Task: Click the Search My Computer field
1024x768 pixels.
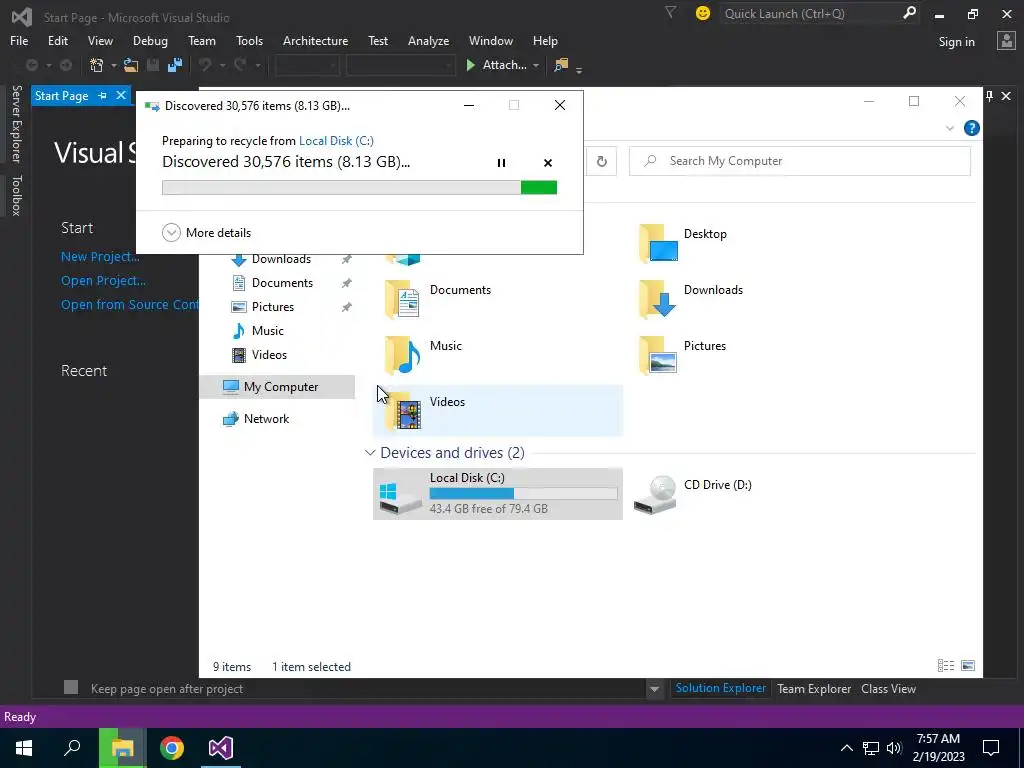Action: 799,161
